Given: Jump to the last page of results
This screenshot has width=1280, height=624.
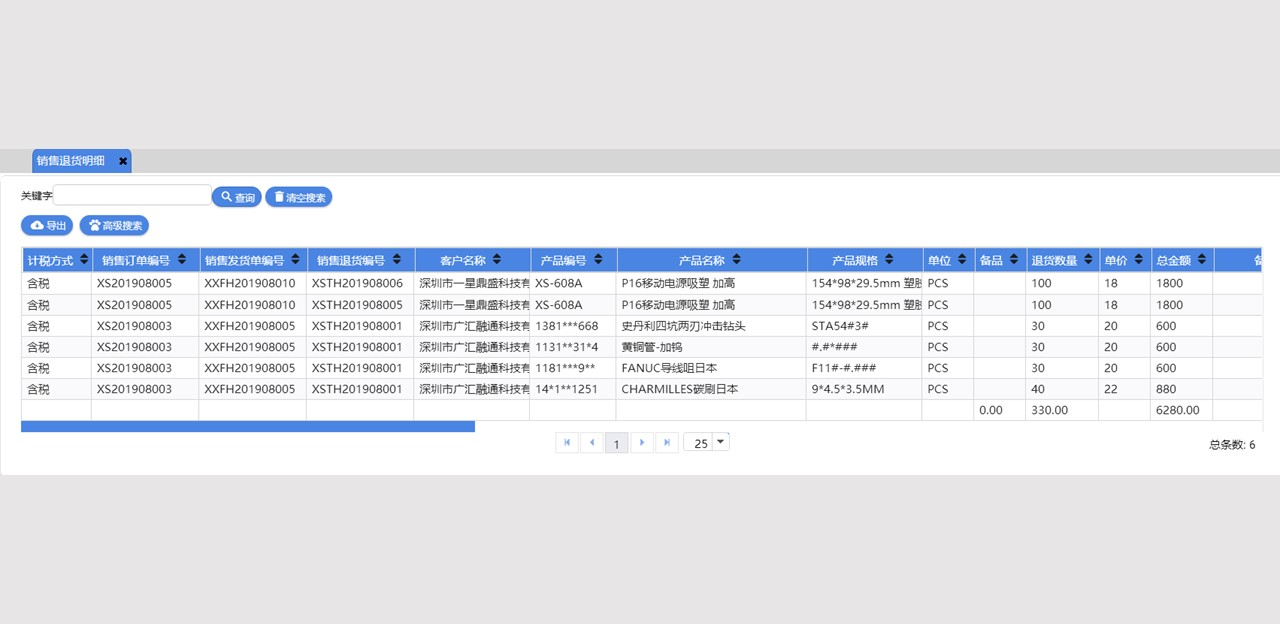Looking at the screenshot, I should coord(667,442).
